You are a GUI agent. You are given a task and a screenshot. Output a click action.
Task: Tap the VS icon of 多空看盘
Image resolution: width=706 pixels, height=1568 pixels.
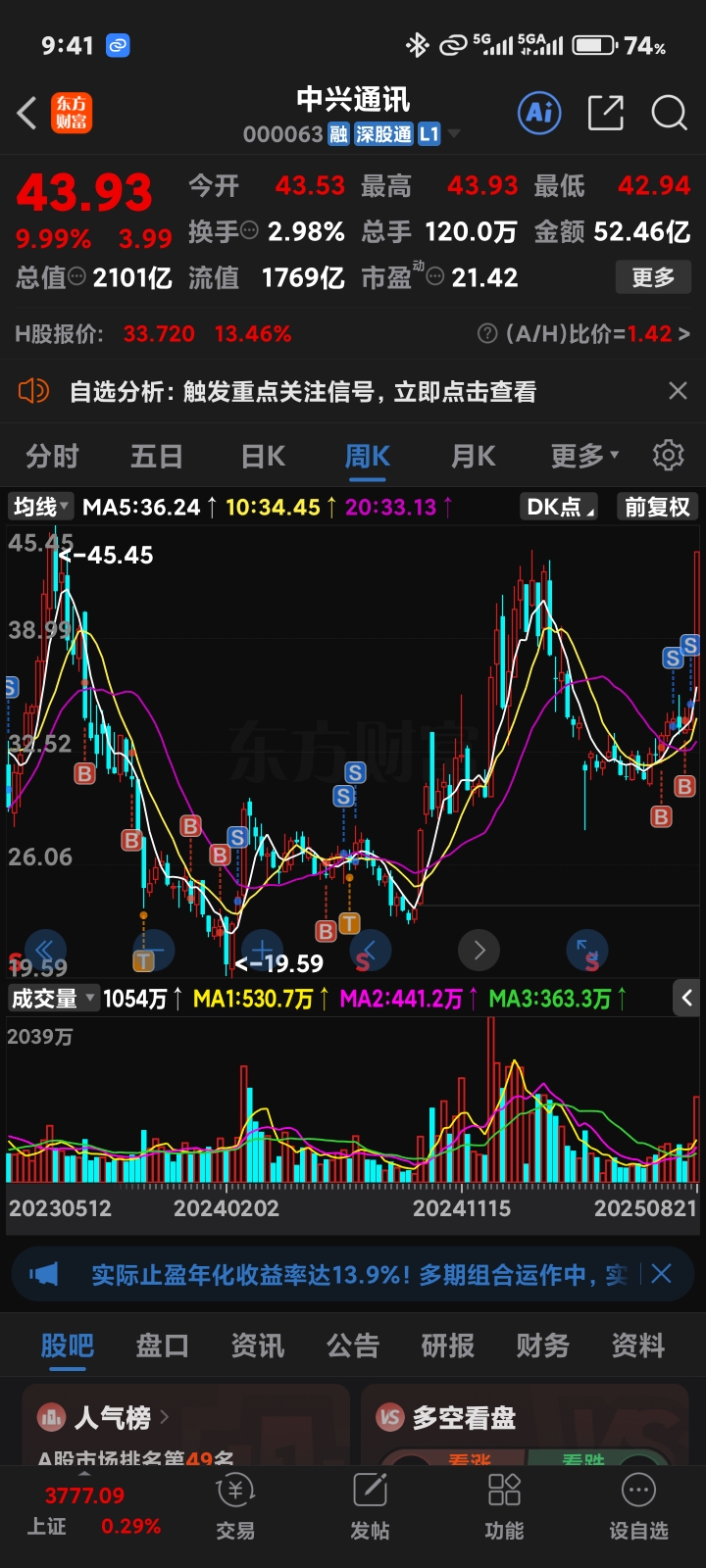click(390, 1417)
